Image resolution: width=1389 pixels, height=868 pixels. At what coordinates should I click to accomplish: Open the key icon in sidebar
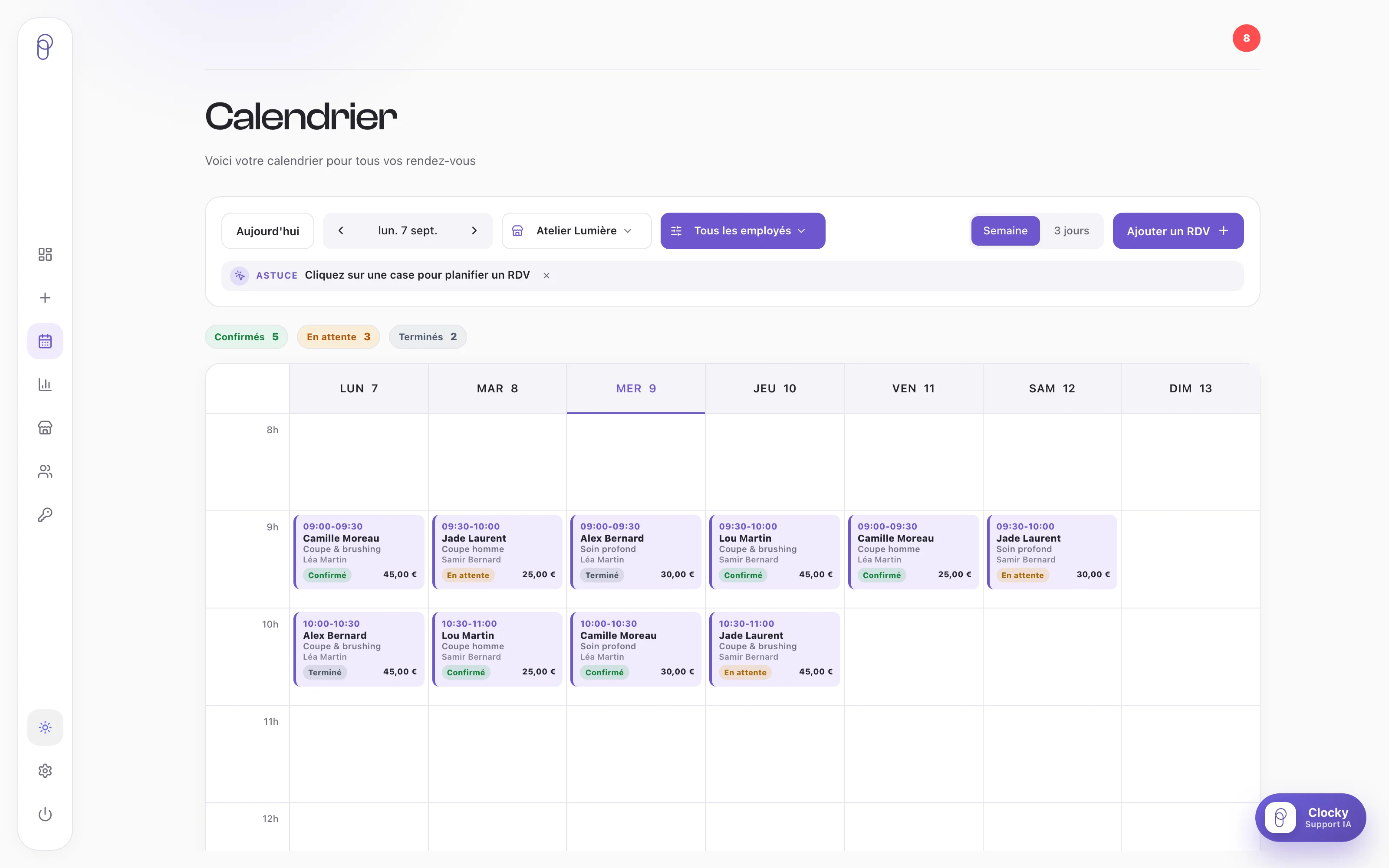(45, 515)
